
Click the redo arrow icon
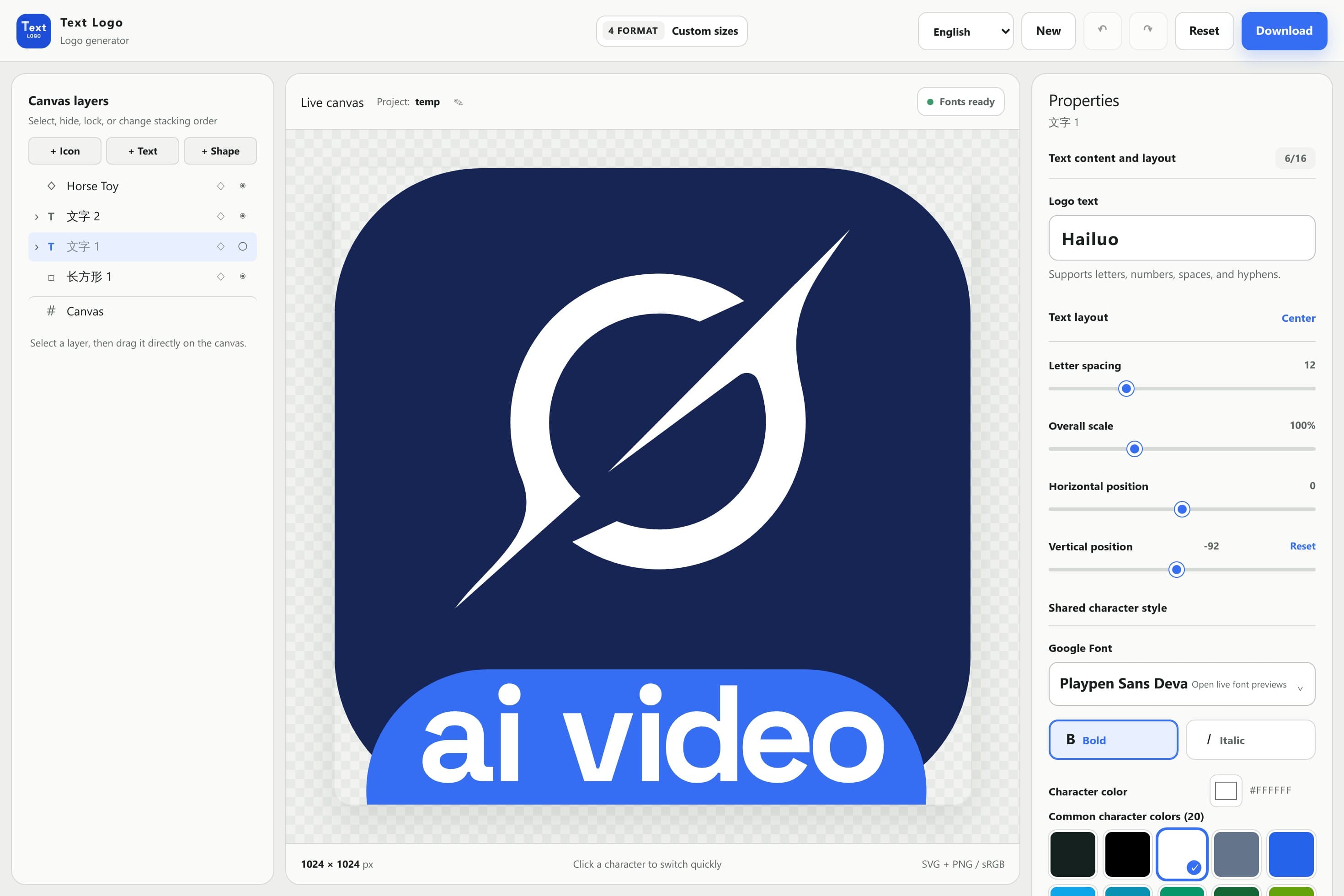coord(1147,30)
